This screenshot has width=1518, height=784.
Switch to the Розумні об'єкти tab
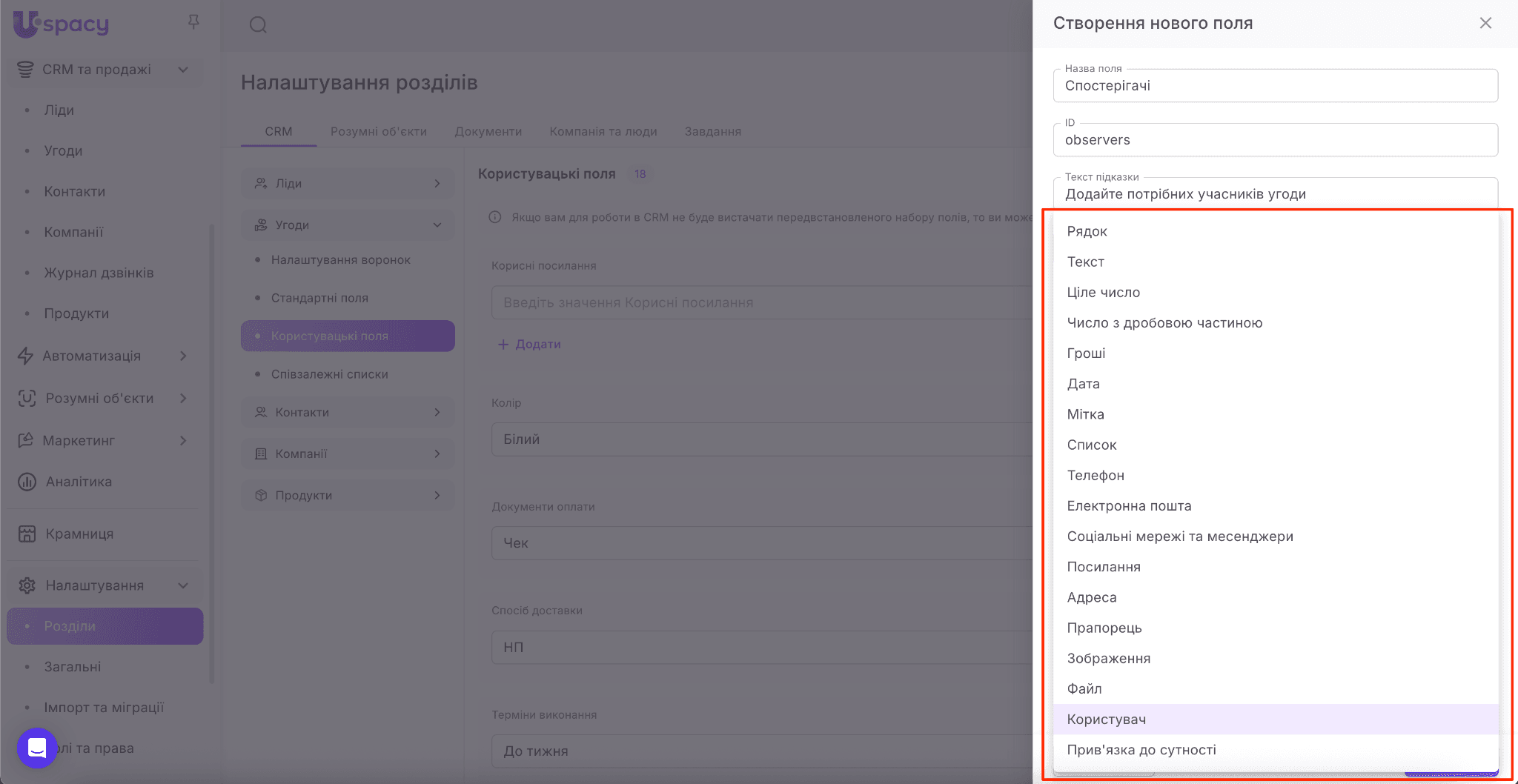coord(378,131)
